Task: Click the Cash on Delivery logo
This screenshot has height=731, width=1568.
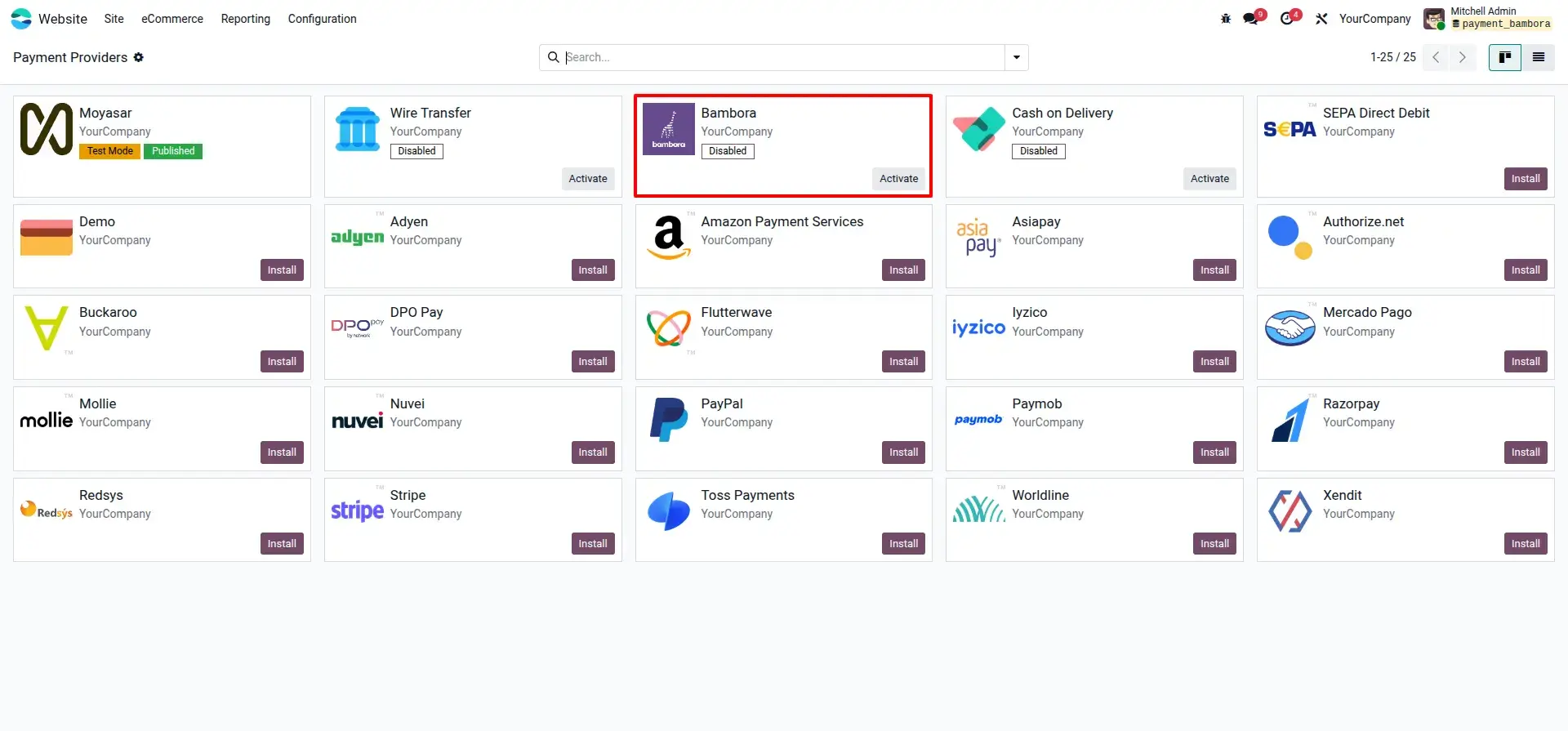Action: [979, 129]
